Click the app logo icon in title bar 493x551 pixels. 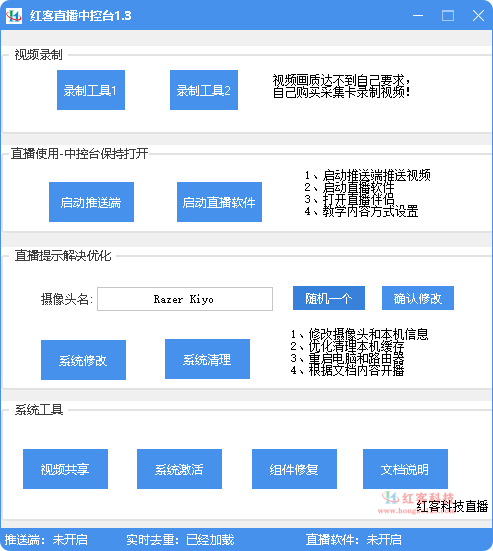point(14,16)
